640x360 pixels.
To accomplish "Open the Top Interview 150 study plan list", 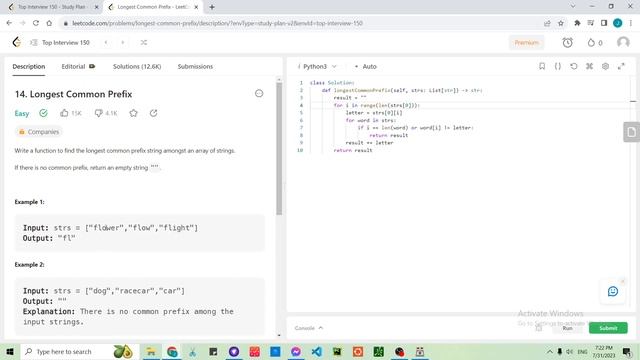I will (60, 42).
